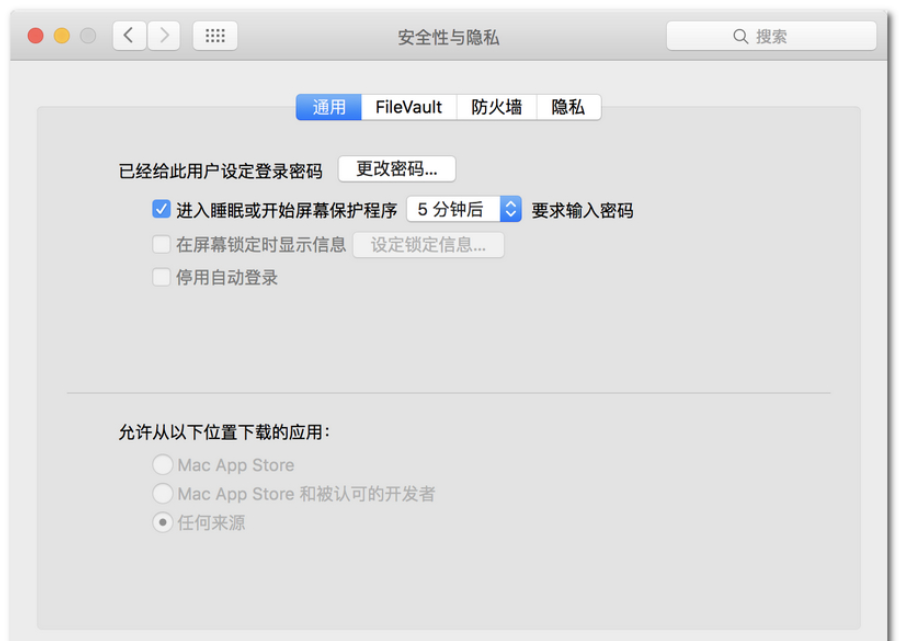Show all preferences grid icon

pos(215,36)
